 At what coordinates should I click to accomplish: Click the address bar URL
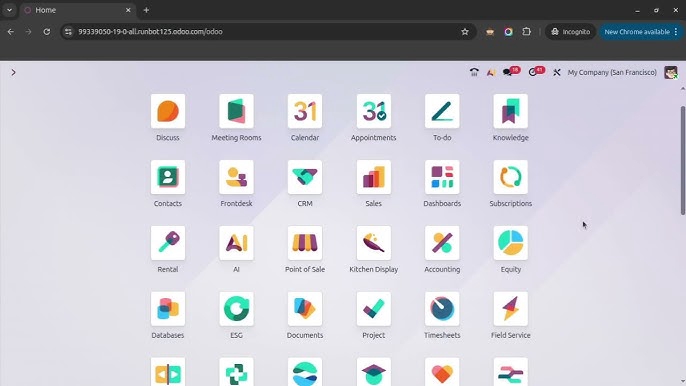(150, 32)
